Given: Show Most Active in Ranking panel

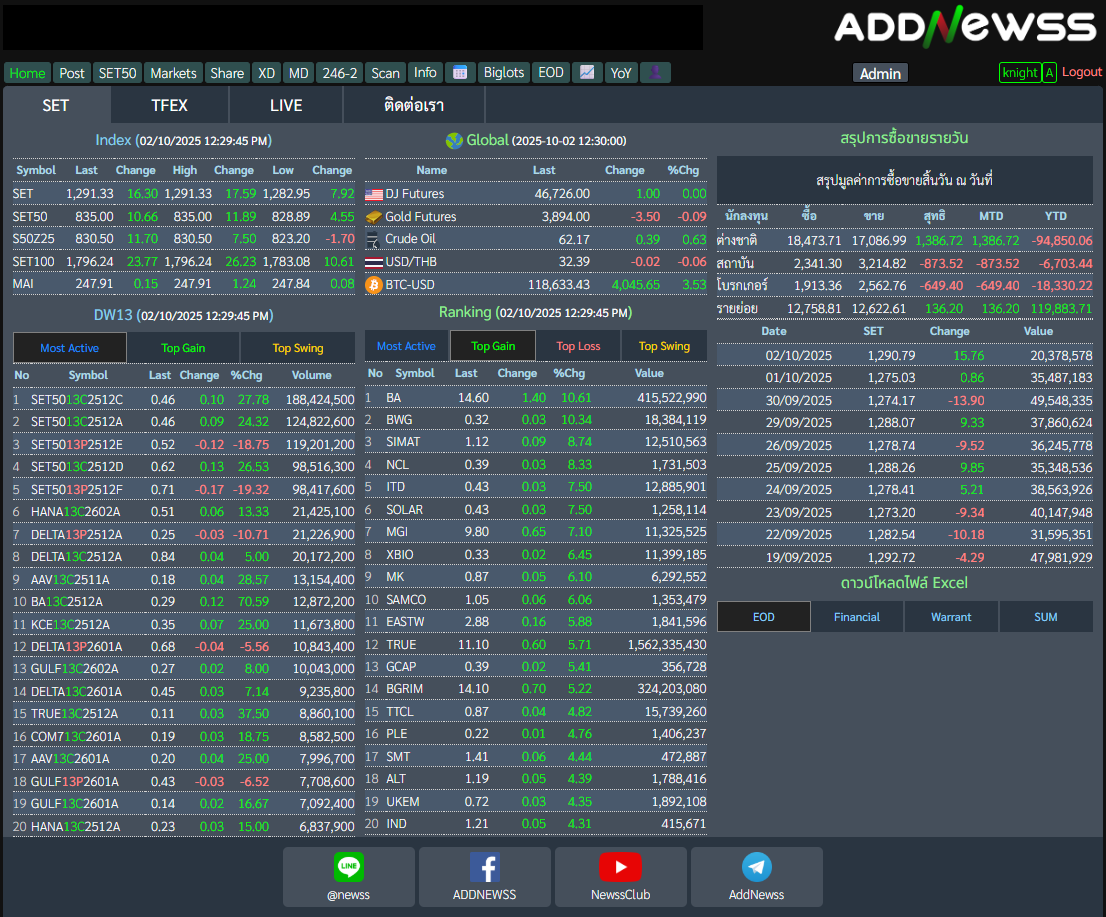Looking at the screenshot, I should (406, 346).
